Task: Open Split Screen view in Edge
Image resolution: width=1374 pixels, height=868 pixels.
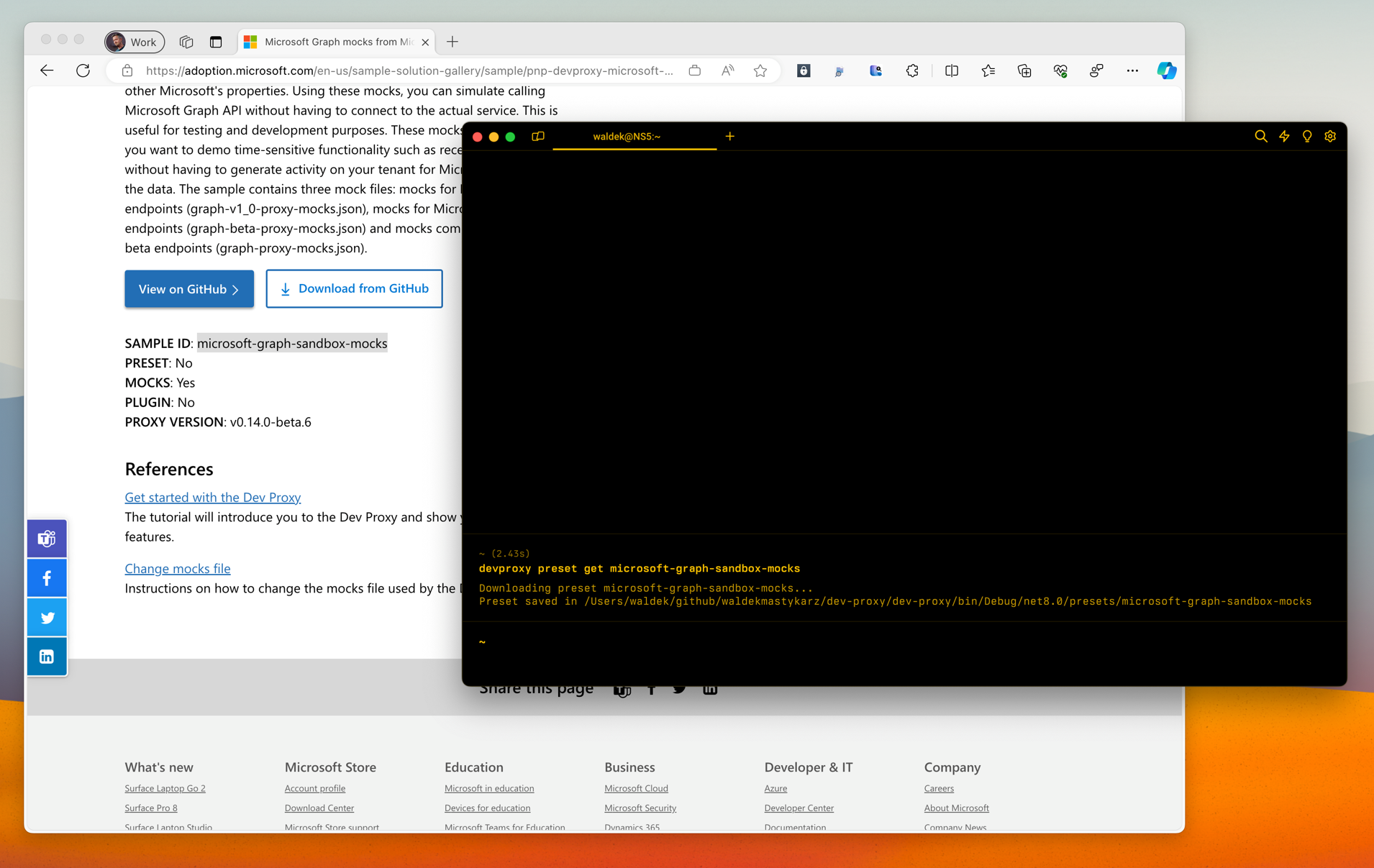Action: [x=951, y=70]
